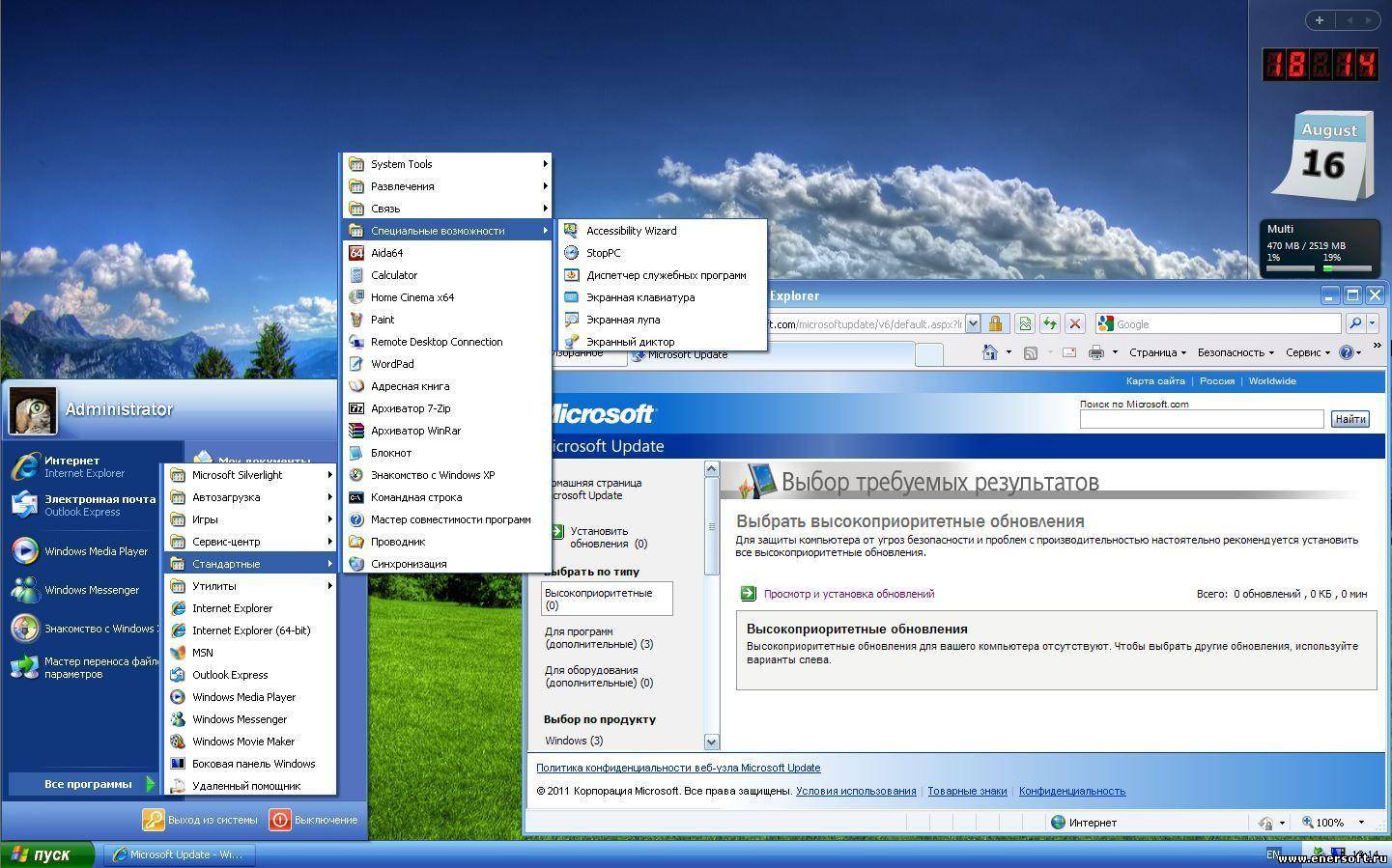The width and height of the screenshot is (1392, 868).
Task: Open Экранная клавиатура on-screen keyboard
Action: [663, 297]
